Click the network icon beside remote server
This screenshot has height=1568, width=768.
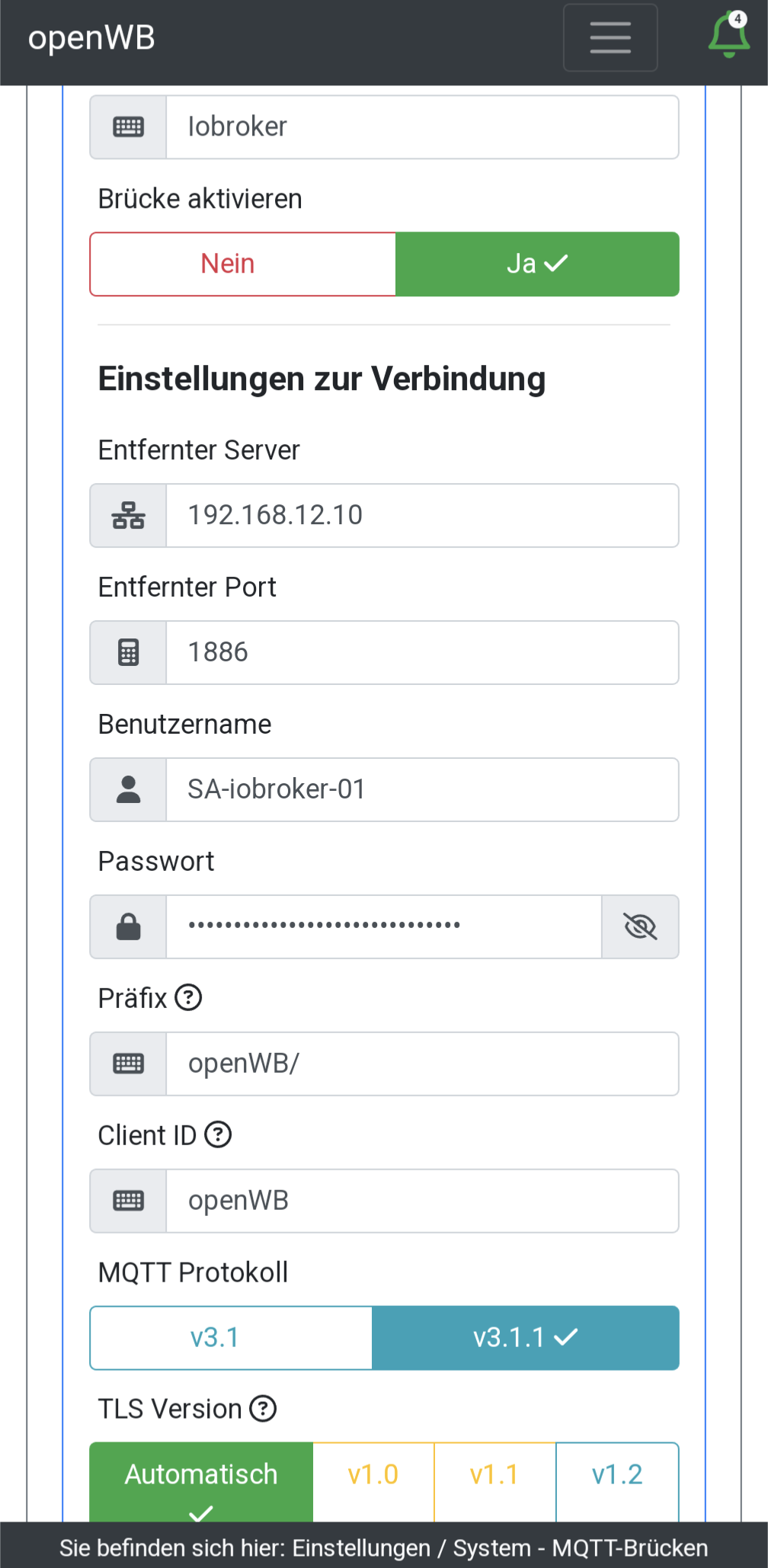click(128, 515)
